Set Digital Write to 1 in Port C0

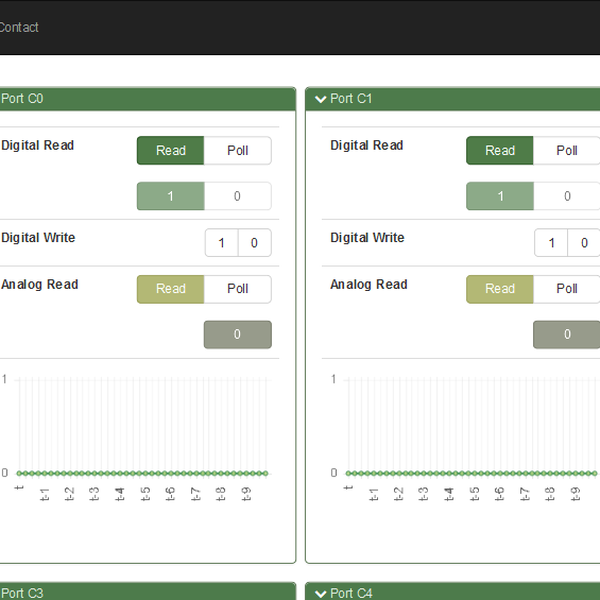(222, 243)
